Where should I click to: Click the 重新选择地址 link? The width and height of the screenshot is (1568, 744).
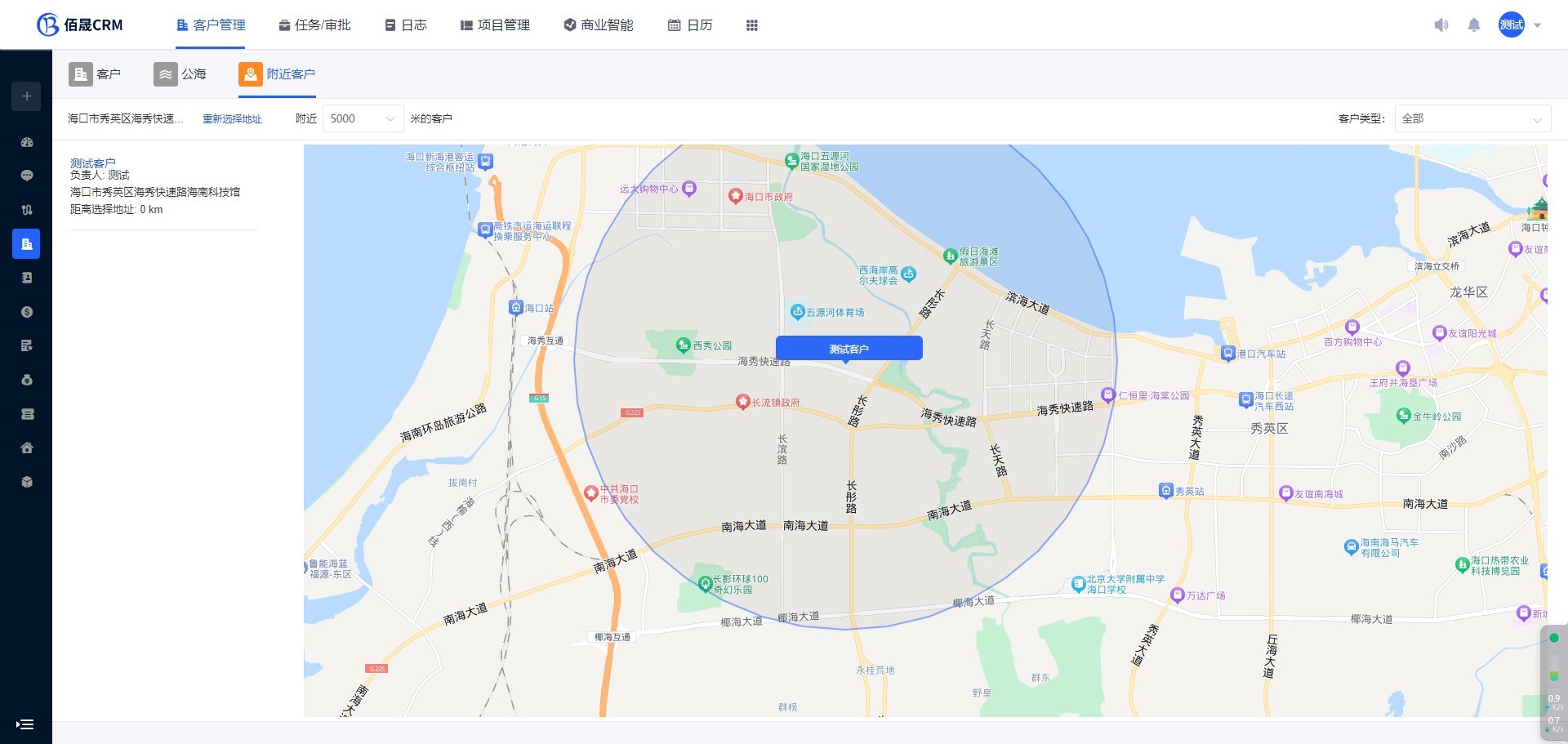(232, 119)
